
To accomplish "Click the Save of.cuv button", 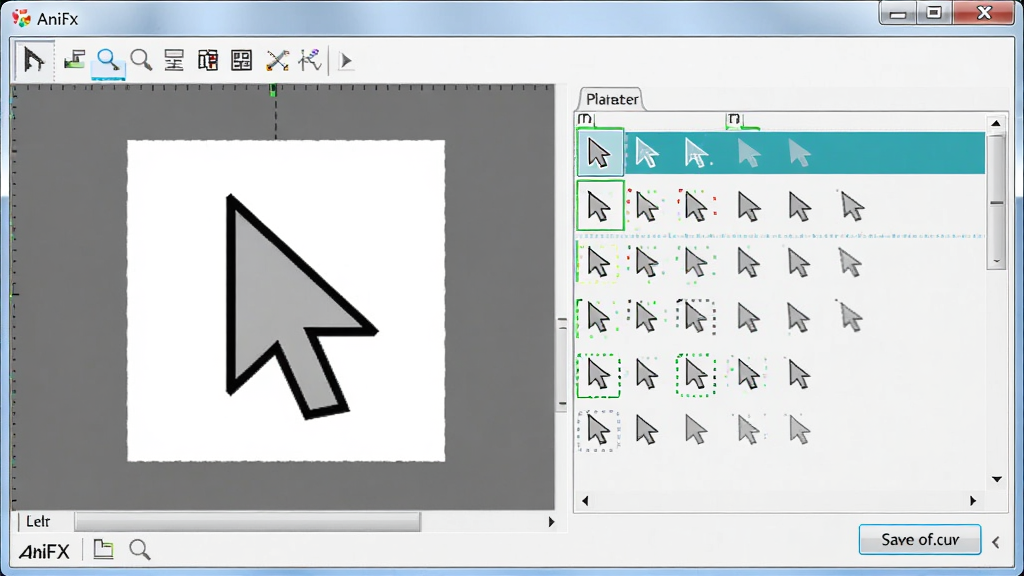I will [x=920, y=539].
